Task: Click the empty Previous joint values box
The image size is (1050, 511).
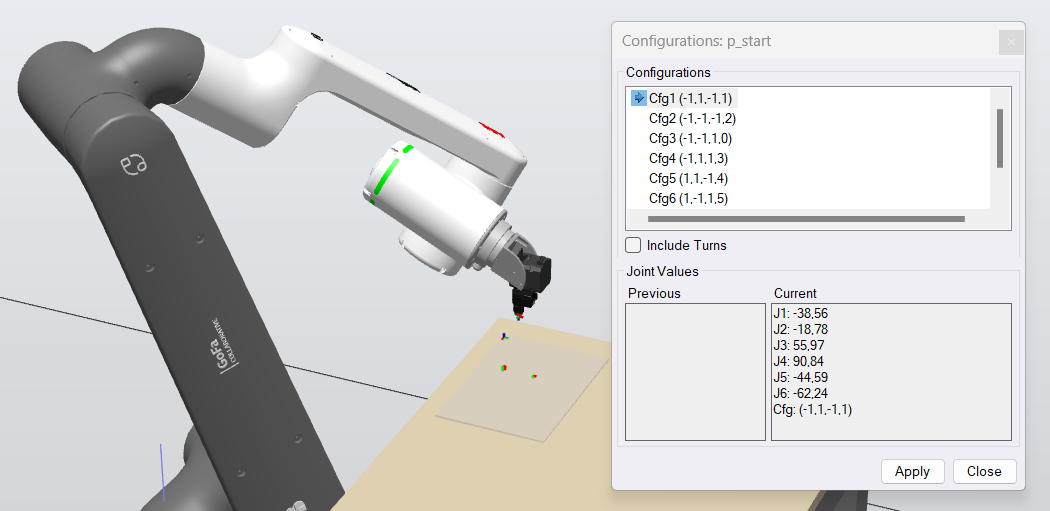Action: coord(694,371)
